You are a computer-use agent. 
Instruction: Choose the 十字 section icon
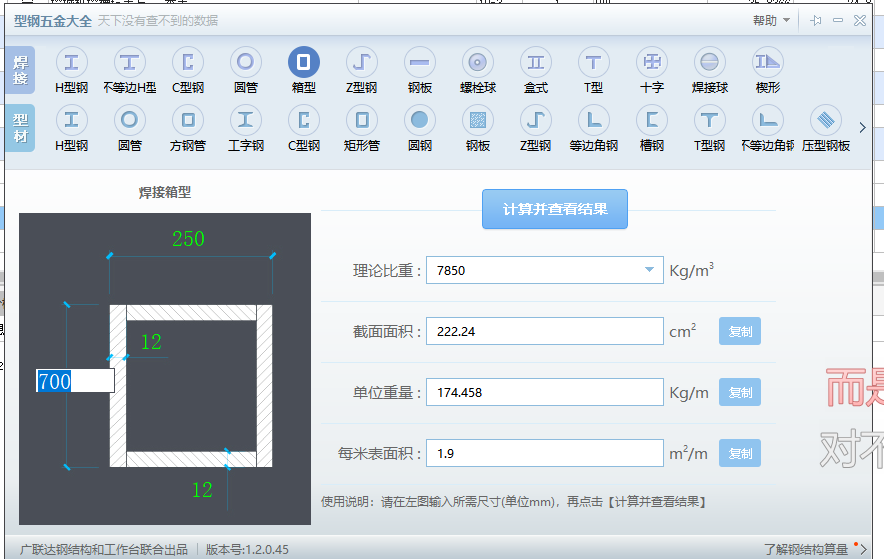tap(652, 63)
